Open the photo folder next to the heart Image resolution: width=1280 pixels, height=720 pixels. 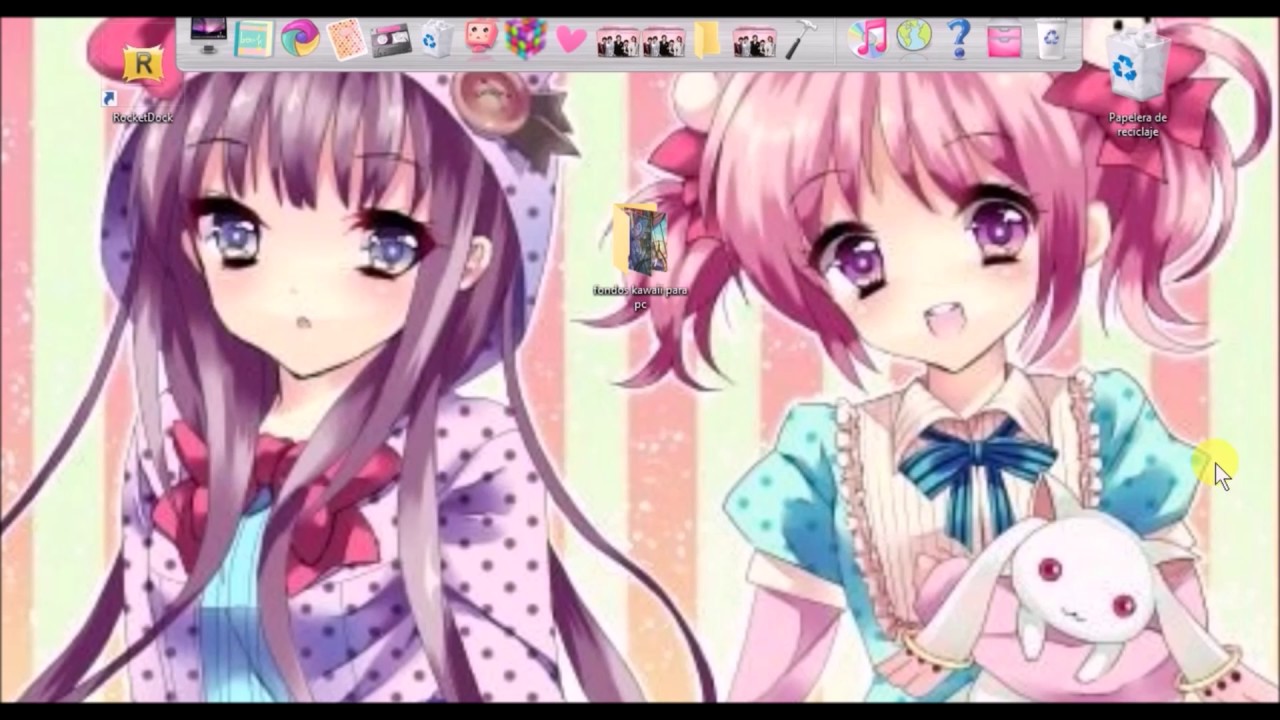[x=617, y=43]
